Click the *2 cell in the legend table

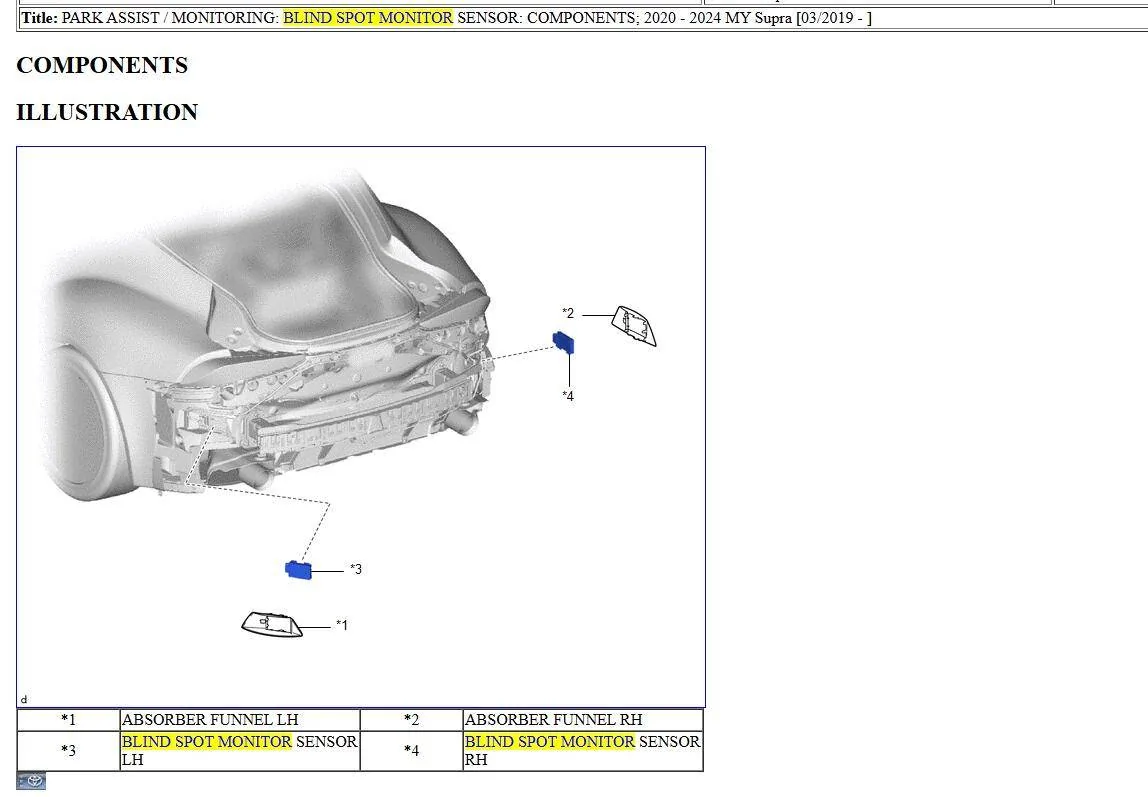[x=412, y=719]
